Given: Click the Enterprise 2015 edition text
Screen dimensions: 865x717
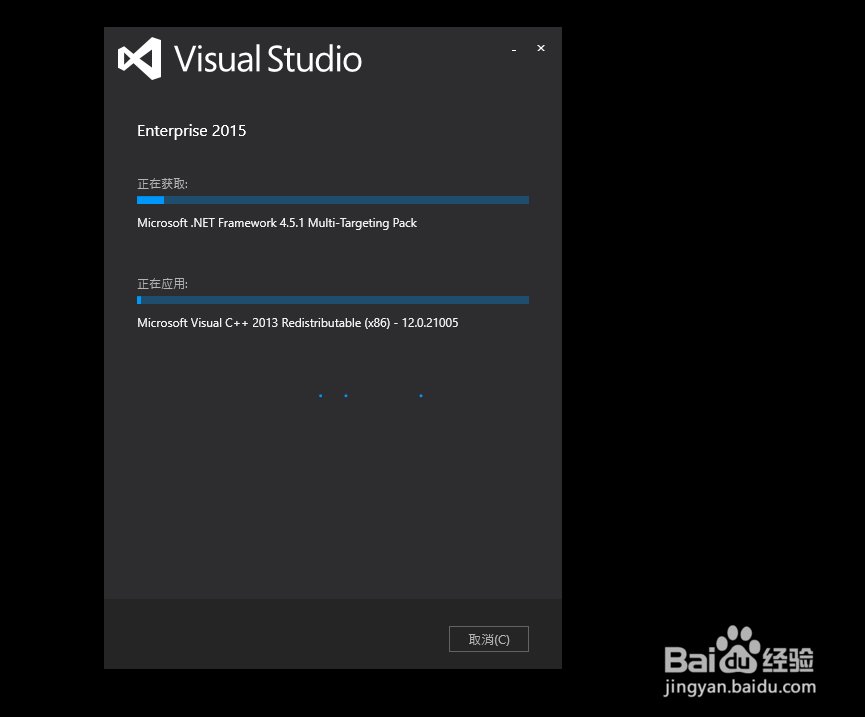Looking at the screenshot, I should pos(191,131).
